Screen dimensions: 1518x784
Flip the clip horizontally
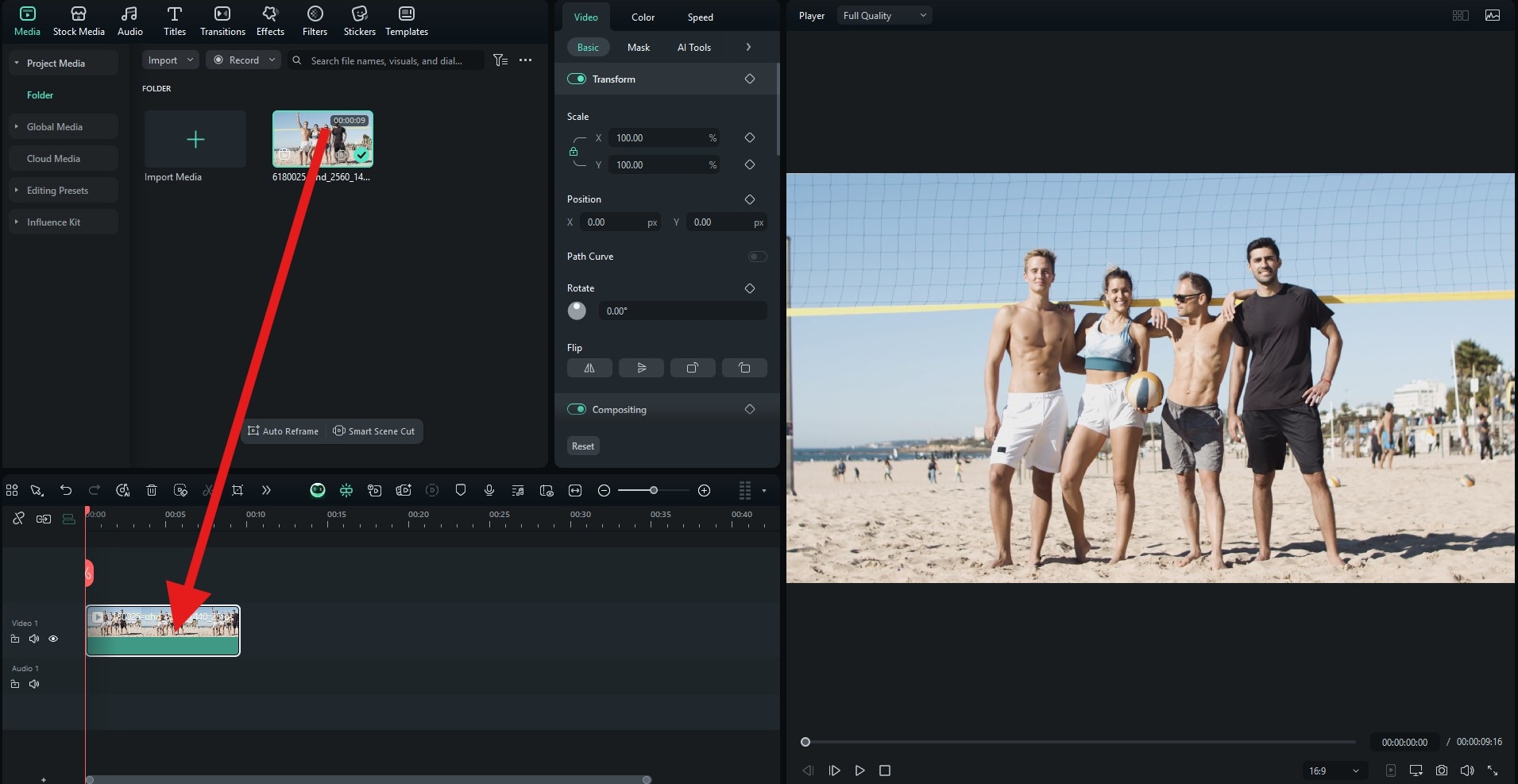click(x=589, y=368)
